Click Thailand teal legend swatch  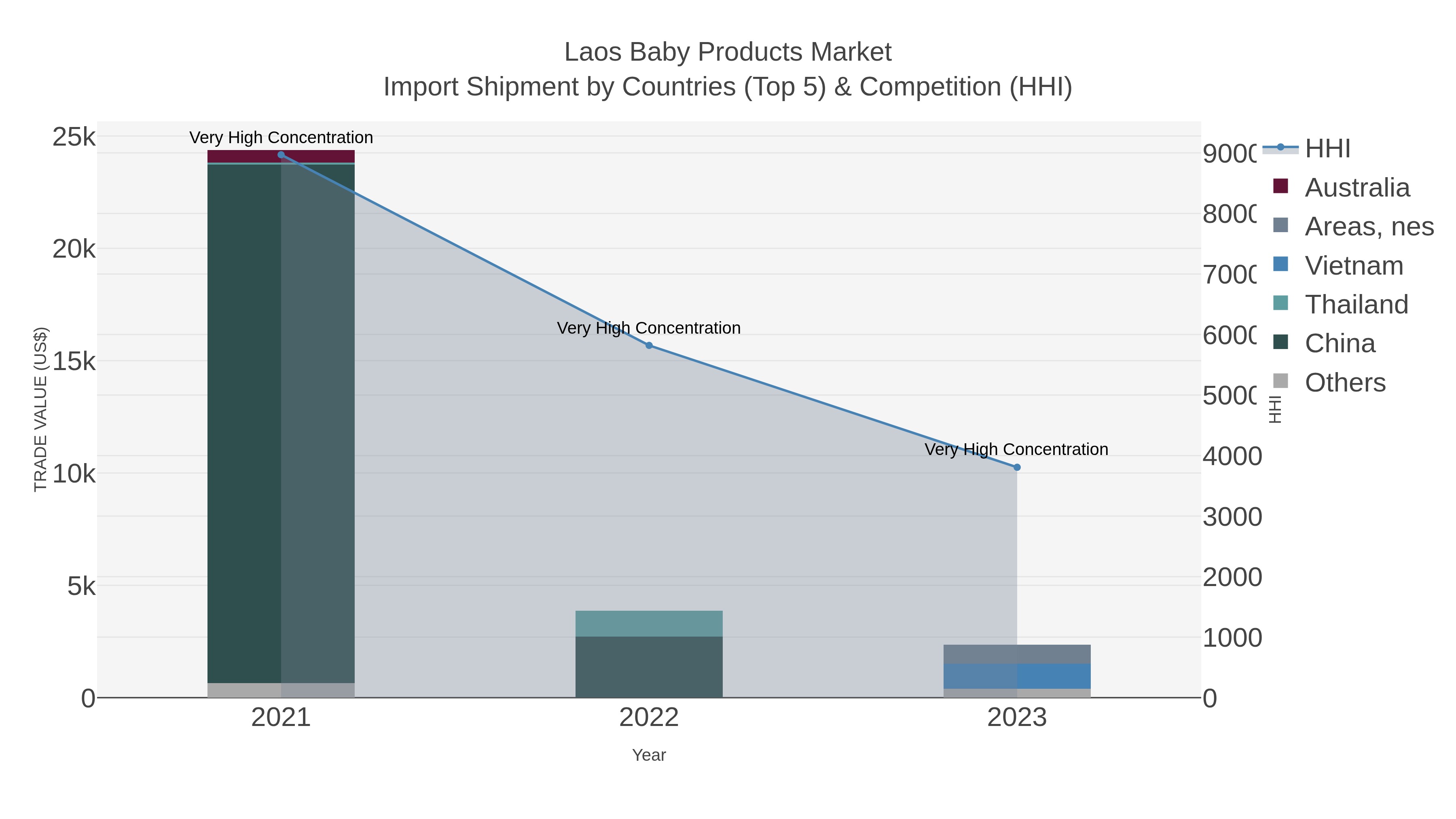click(1280, 303)
